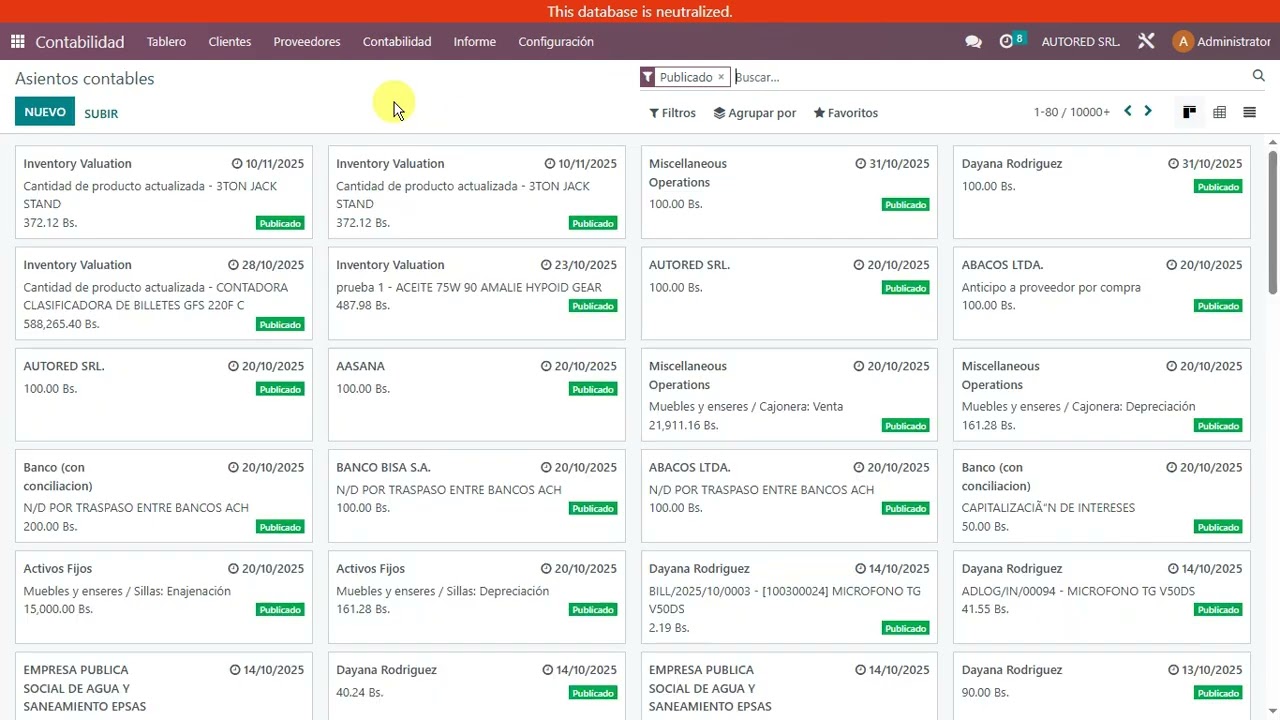Open the BANCO BISA S.A. card

(477, 495)
